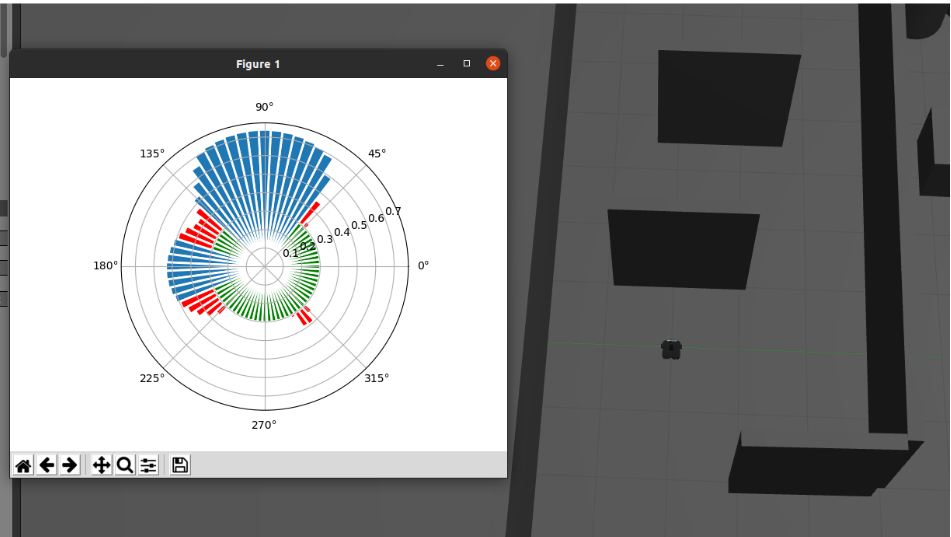Click the 270° label on polar plot
This screenshot has width=951, height=537.
click(264, 425)
